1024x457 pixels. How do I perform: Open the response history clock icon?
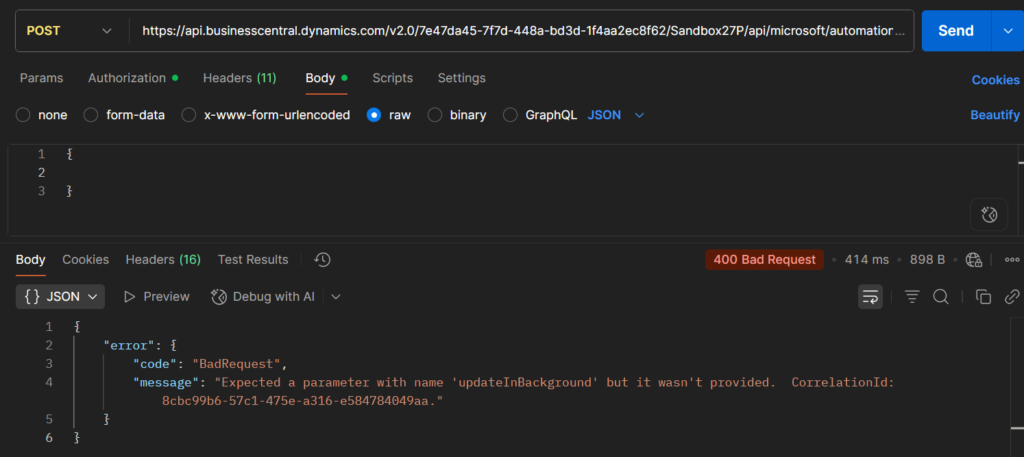click(322, 260)
